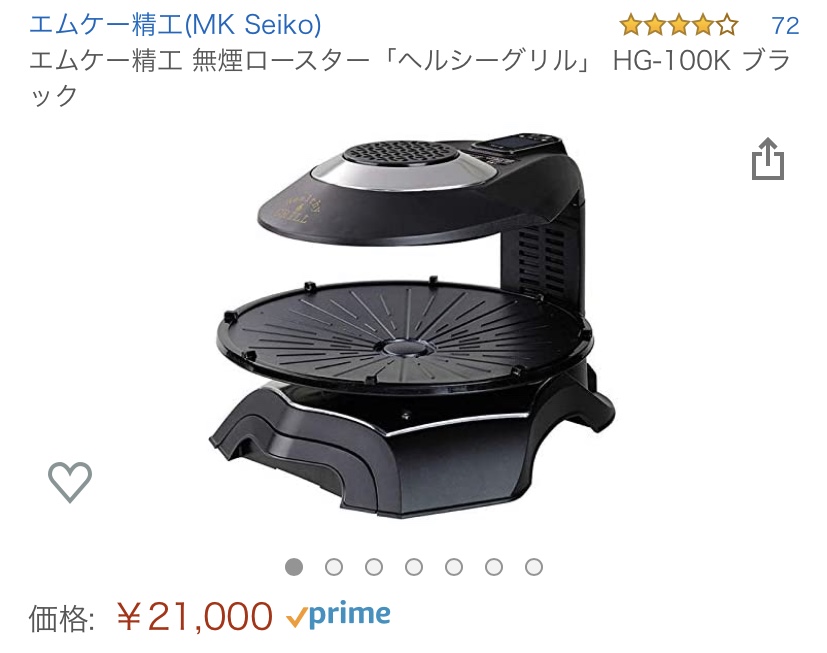The image size is (827, 653).
Task: Switch to the third image indicator dot
Action: [x=374, y=567]
